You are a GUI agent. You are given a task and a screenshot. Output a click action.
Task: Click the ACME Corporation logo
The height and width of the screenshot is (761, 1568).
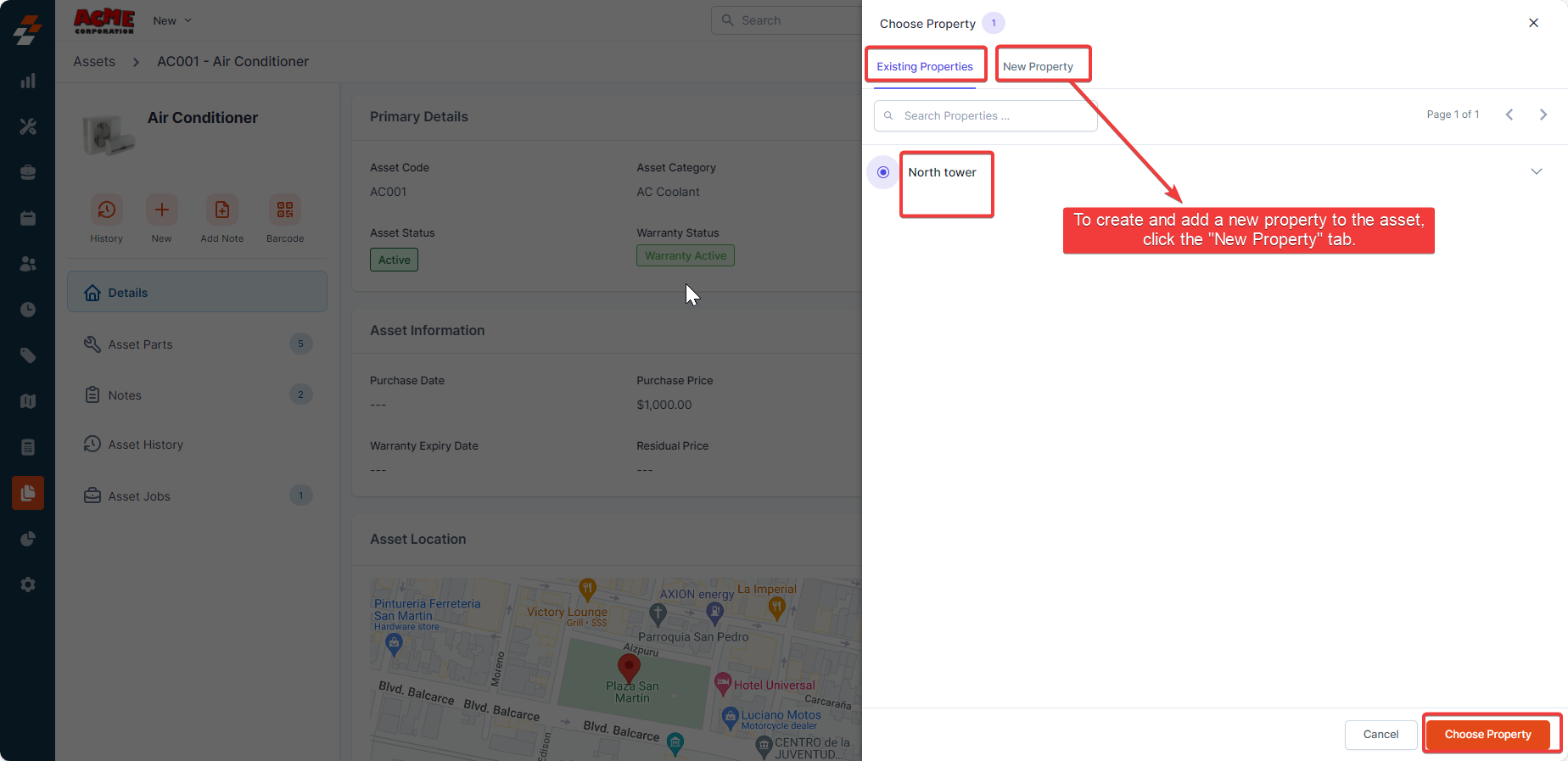(104, 21)
